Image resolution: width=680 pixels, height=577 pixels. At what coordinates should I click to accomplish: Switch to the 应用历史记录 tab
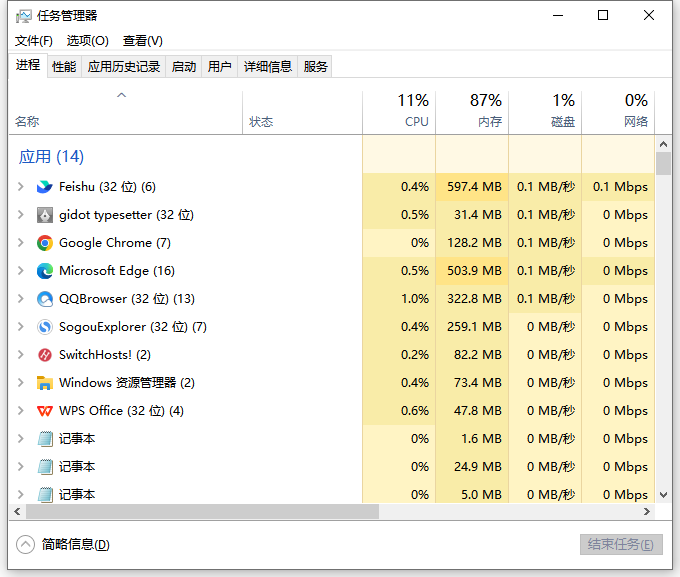pos(124,66)
